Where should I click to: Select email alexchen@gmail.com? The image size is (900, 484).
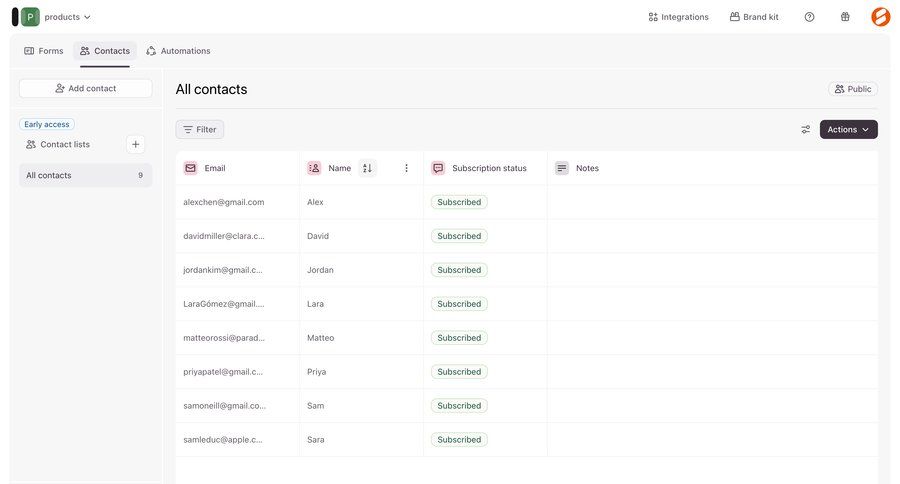pos(224,202)
